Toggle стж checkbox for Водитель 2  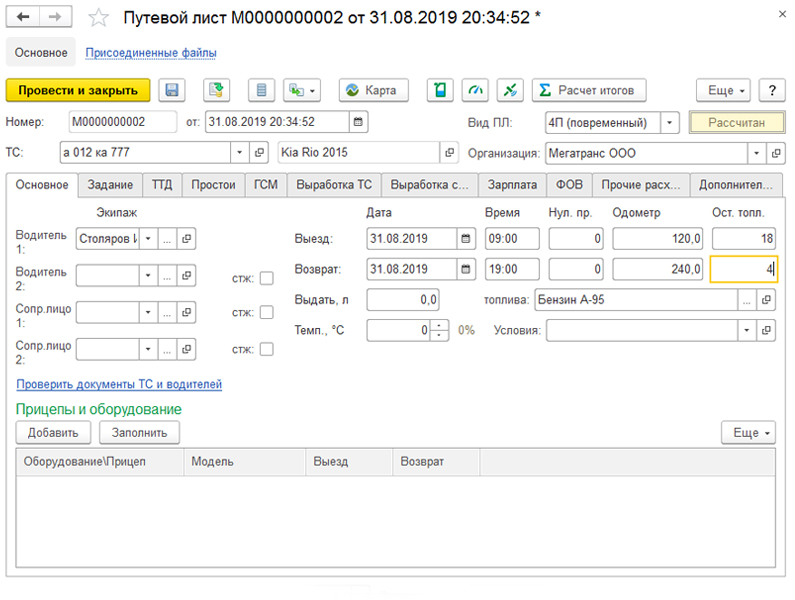pos(267,278)
